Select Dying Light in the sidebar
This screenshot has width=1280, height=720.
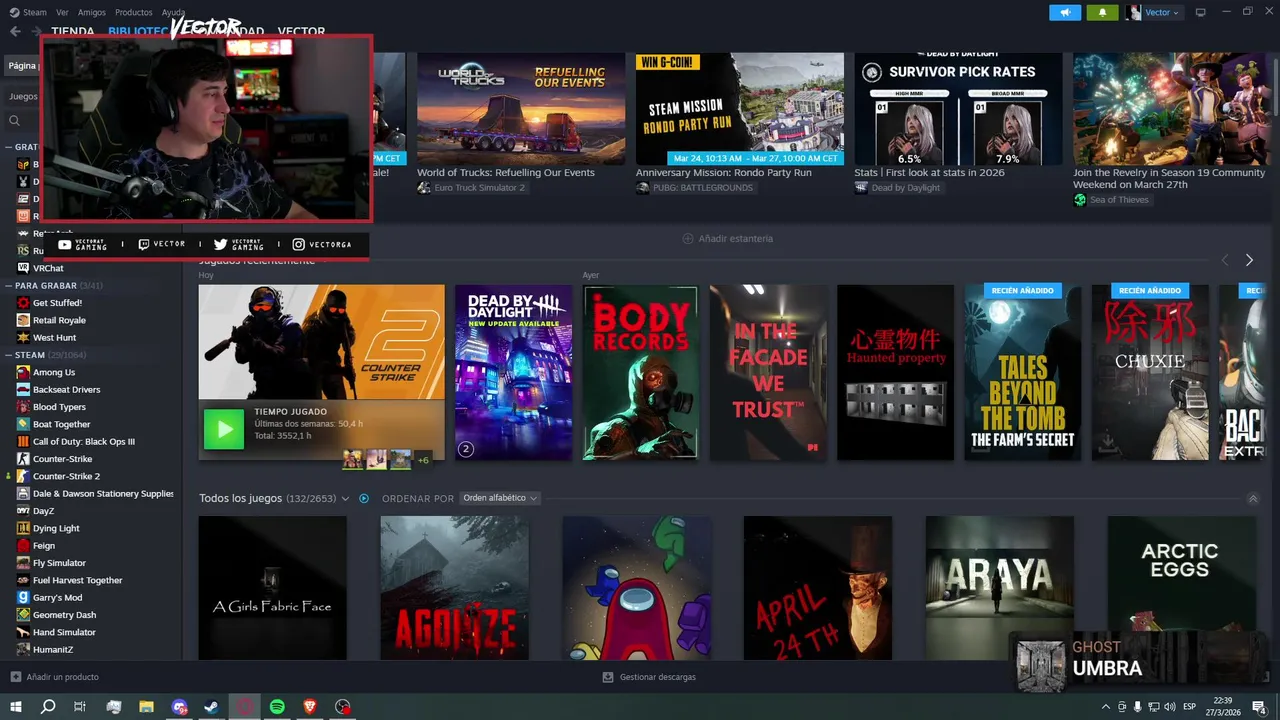click(x=56, y=528)
